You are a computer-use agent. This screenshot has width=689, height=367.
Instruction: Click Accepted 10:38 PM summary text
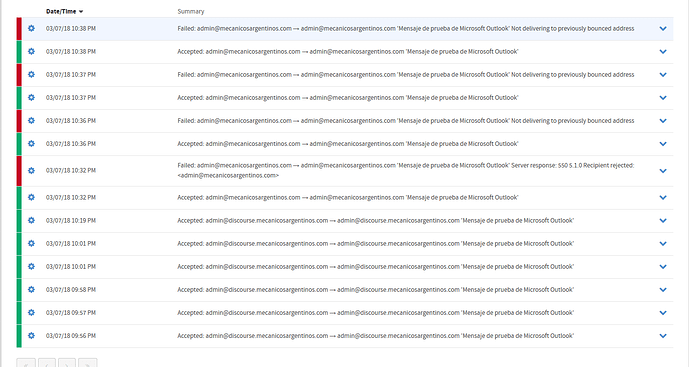[x=348, y=51]
